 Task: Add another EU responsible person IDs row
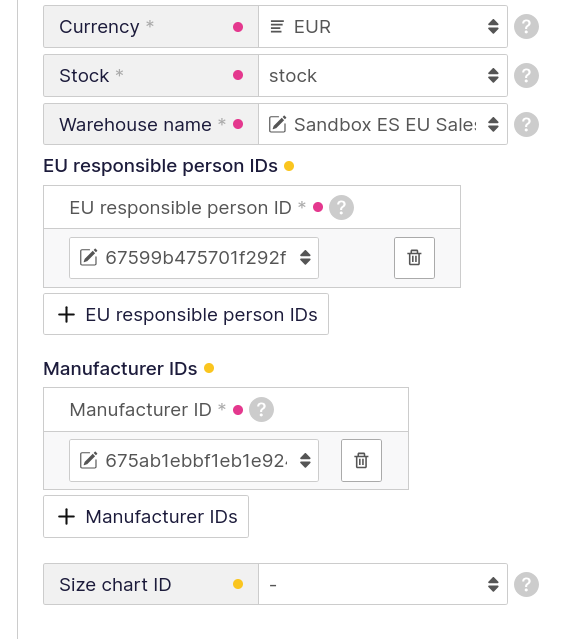[x=186, y=314]
